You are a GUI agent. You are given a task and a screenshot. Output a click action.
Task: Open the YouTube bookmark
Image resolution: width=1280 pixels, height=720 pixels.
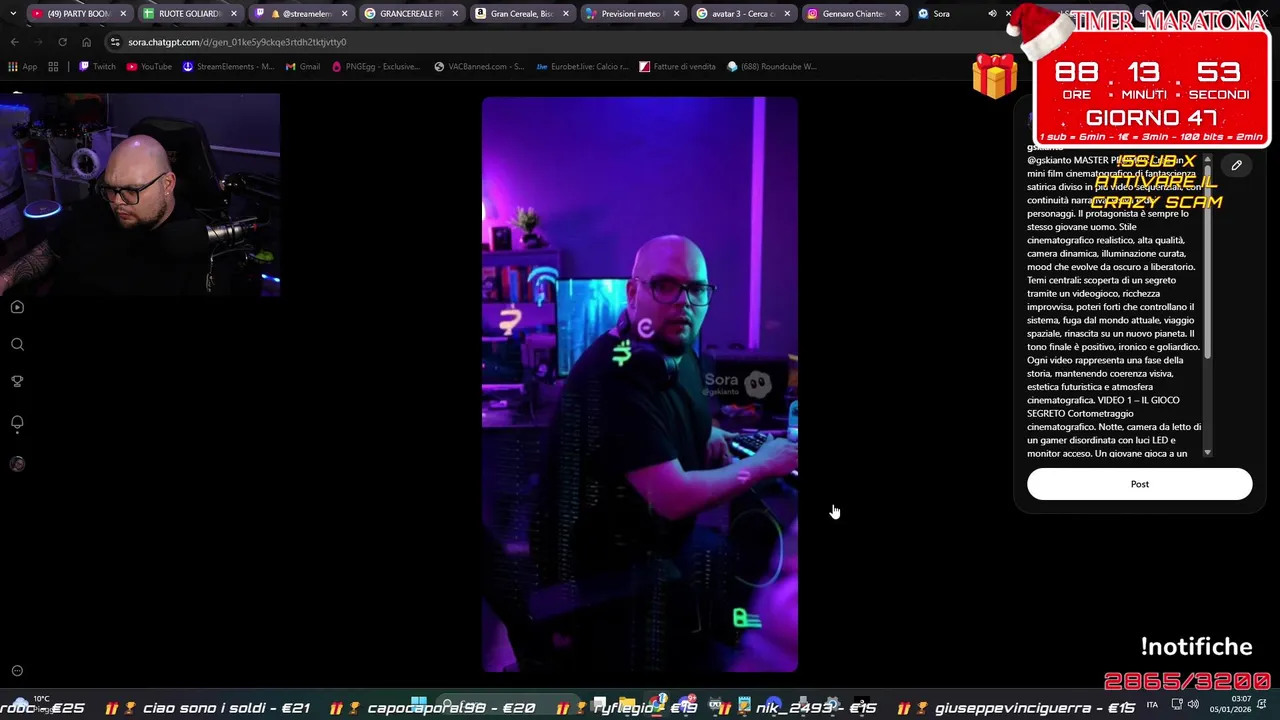(x=149, y=67)
